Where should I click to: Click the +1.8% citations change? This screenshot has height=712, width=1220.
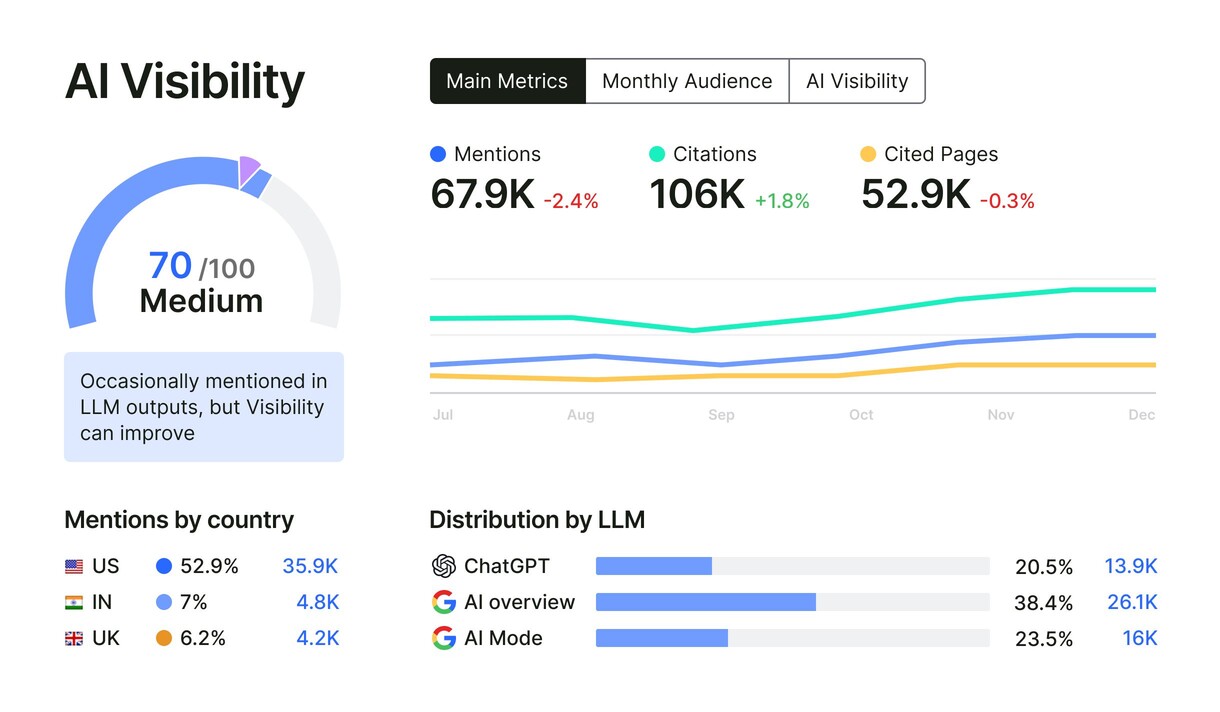click(782, 201)
